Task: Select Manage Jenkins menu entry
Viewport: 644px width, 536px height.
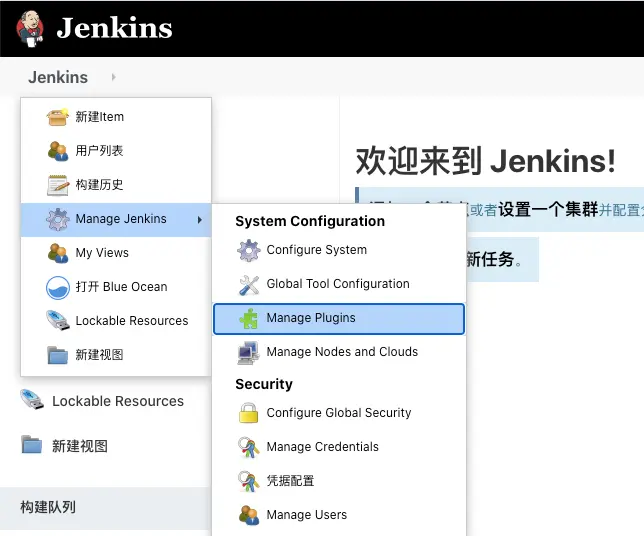Action: (116, 219)
